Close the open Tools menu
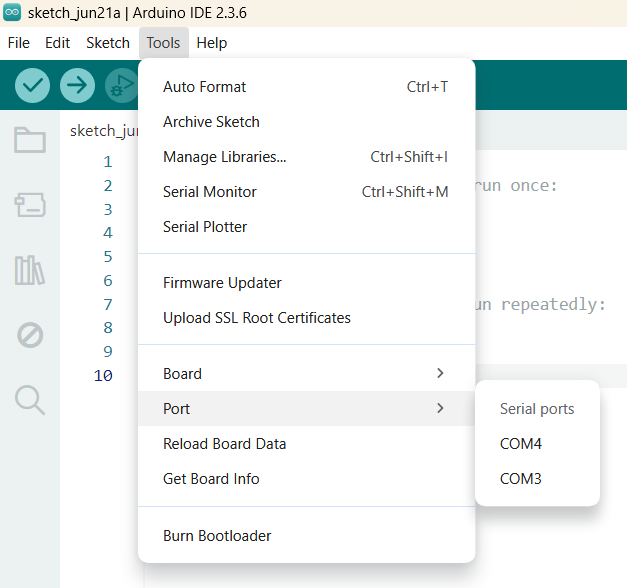Image resolution: width=627 pixels, height=588 pixels. pos(164,43)
